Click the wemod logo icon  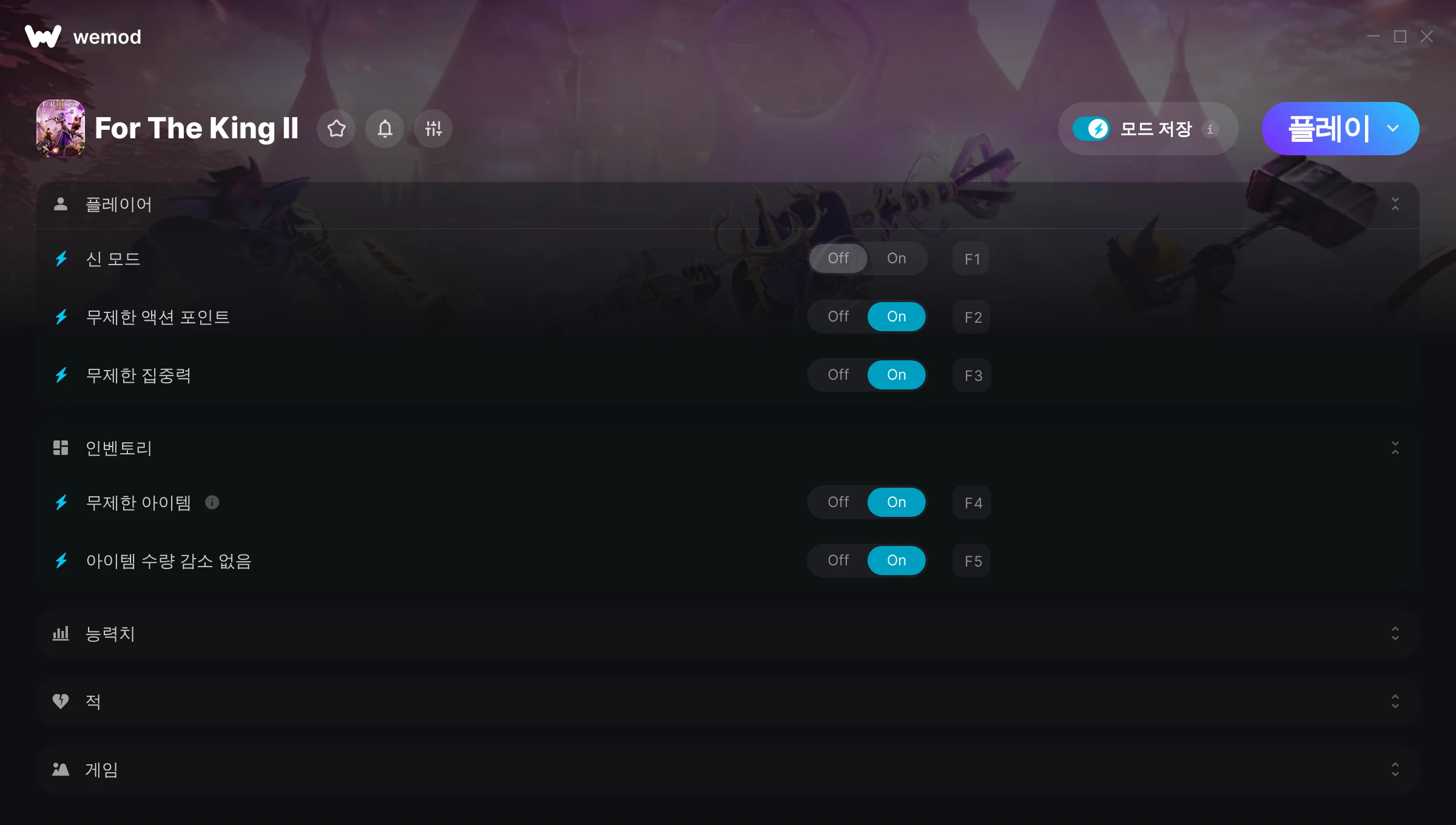click(x=43, y=36)
